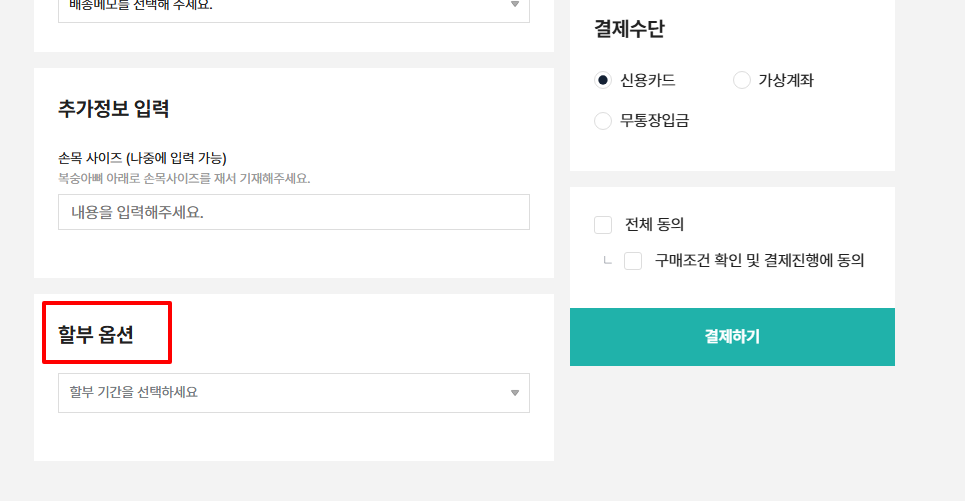Click the 전체 동의 label text
The image size is (965, 501).
click(654, 225)
